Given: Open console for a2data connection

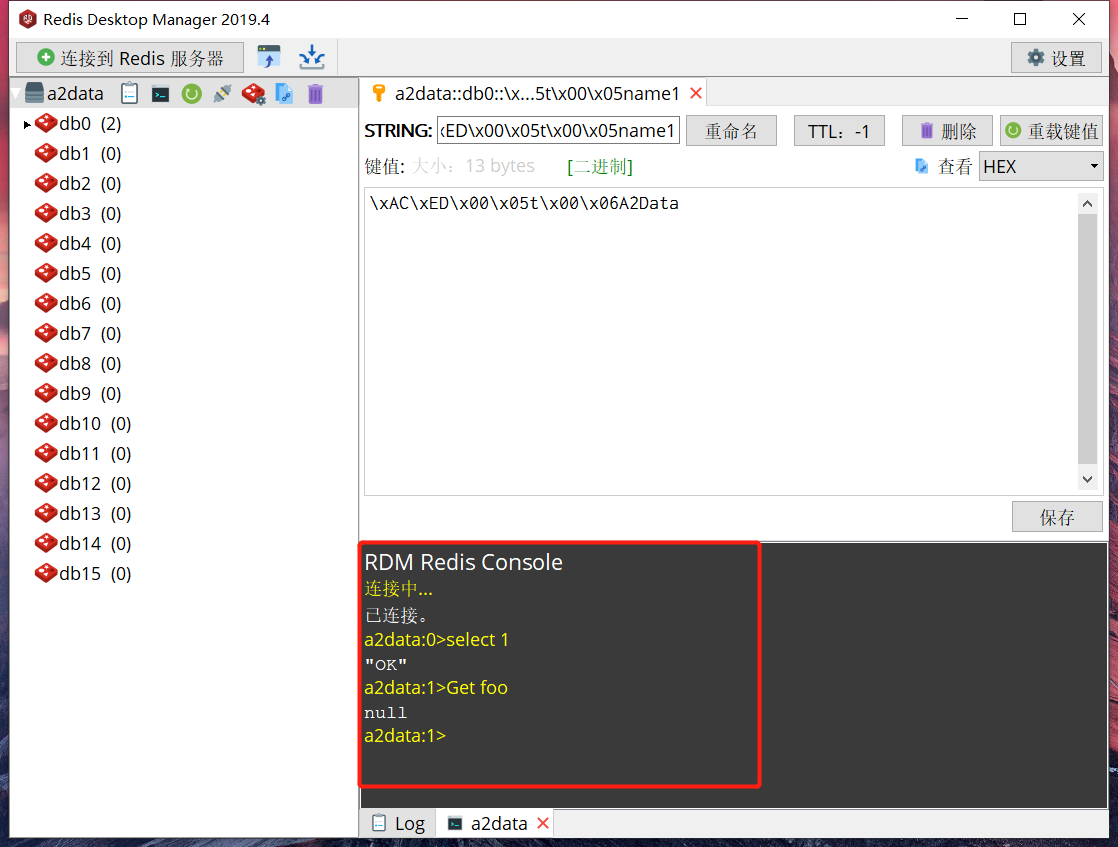Looking at the screenshot, I should (x=160, y=94).
